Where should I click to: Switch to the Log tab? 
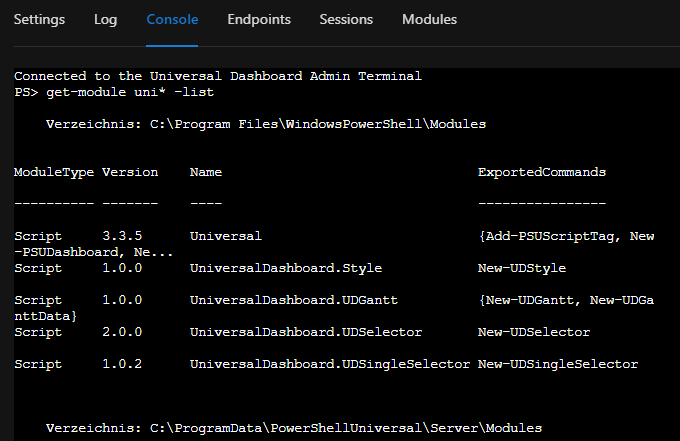point(105,20)
